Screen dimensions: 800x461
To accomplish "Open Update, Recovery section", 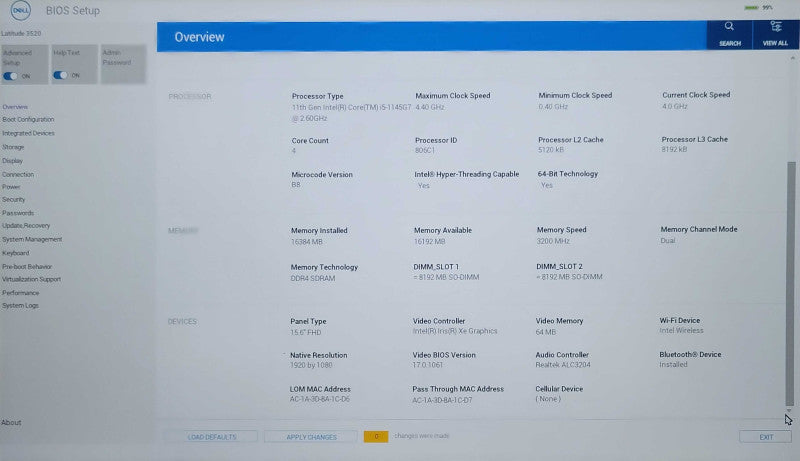I will (x=26, y=225).
